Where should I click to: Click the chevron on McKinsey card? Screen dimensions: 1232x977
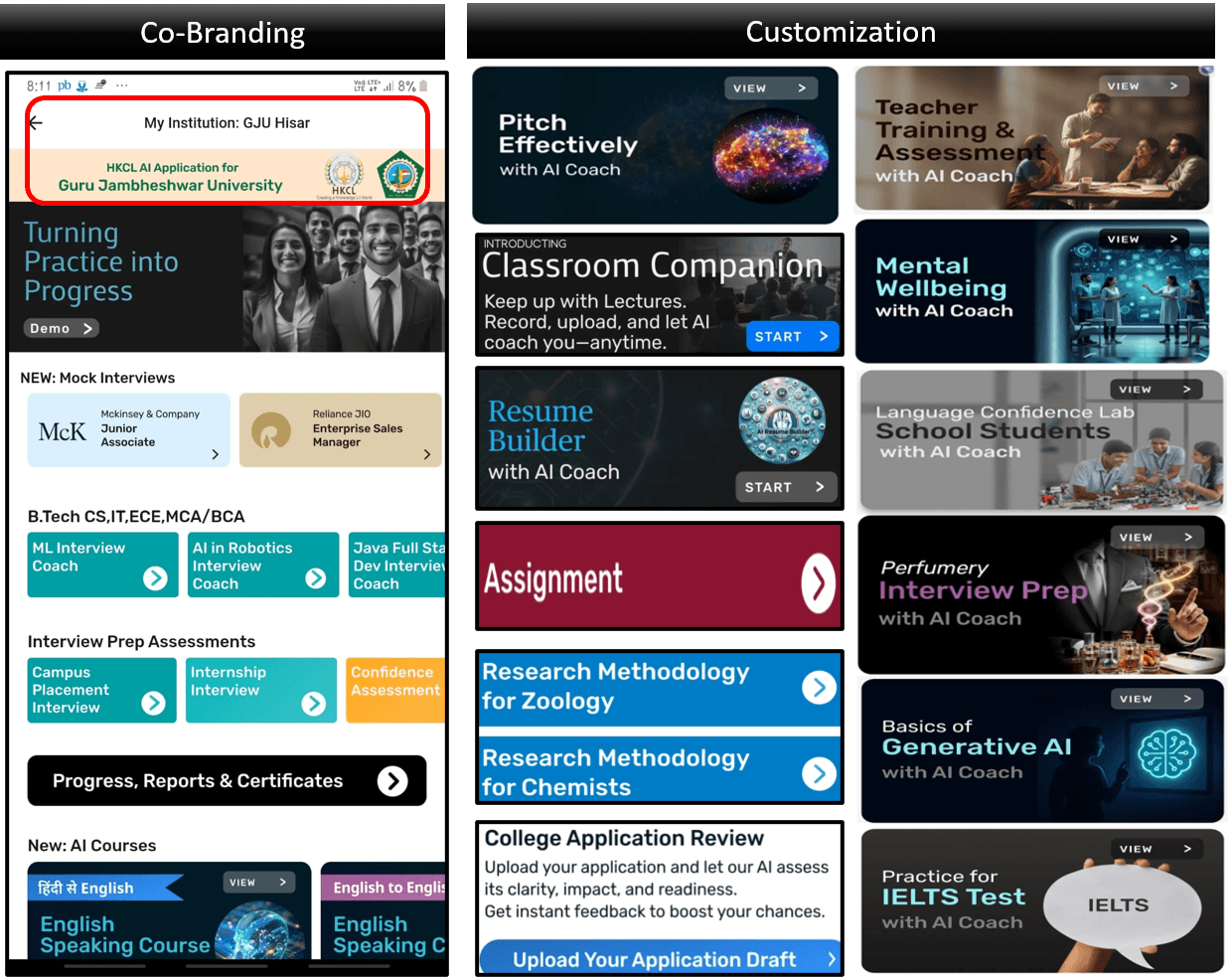coord(216,454)
